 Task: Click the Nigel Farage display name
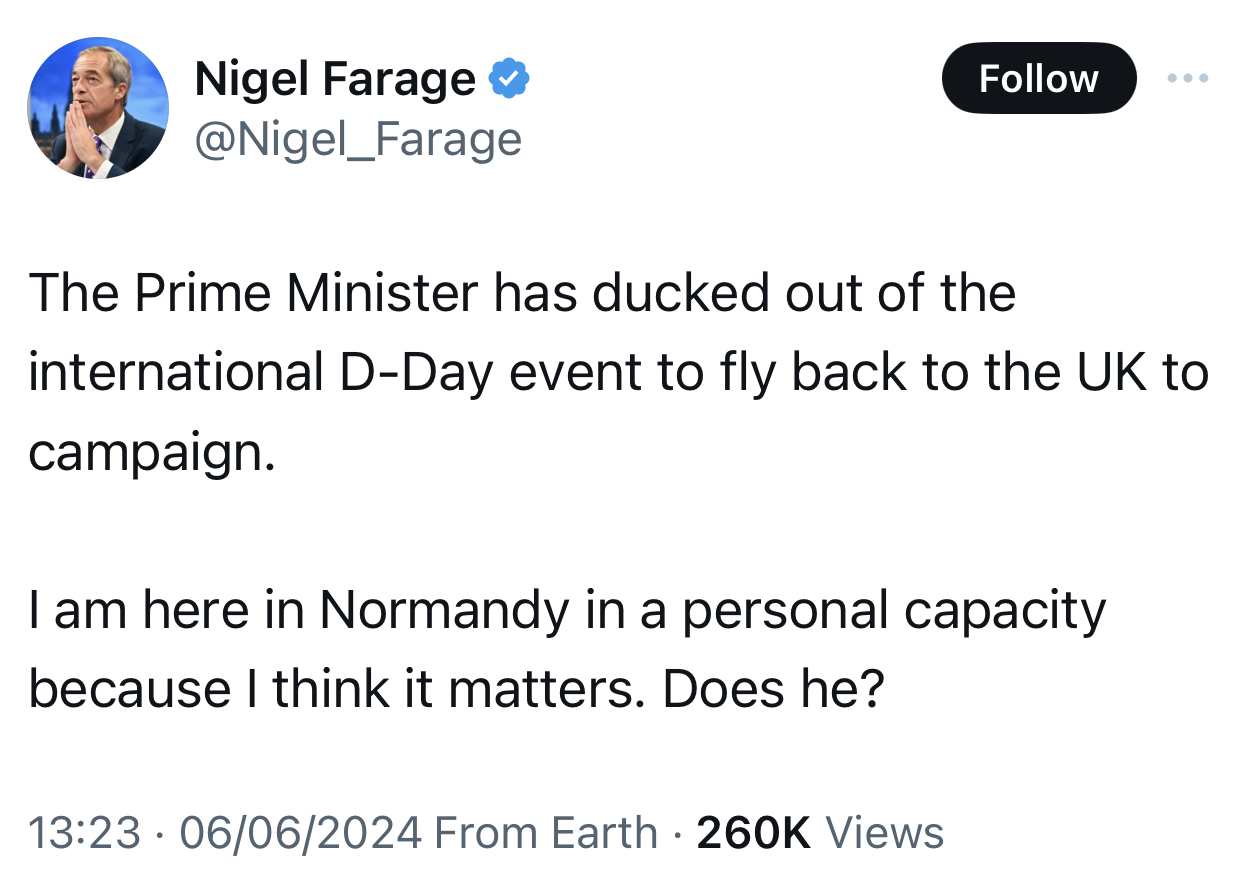335,79
